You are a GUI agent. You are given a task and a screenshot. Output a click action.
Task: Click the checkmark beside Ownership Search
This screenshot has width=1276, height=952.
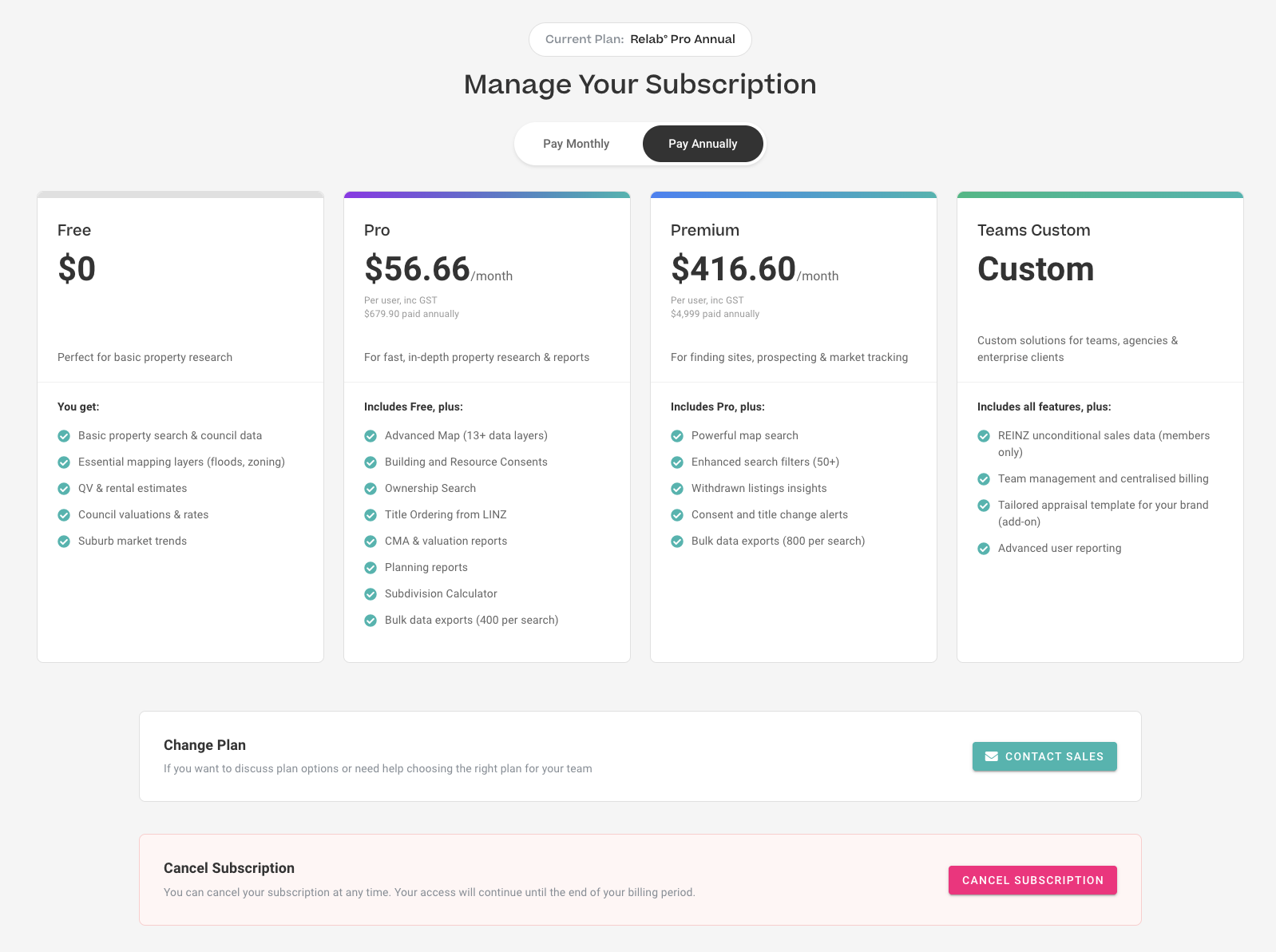click(371, 489)
